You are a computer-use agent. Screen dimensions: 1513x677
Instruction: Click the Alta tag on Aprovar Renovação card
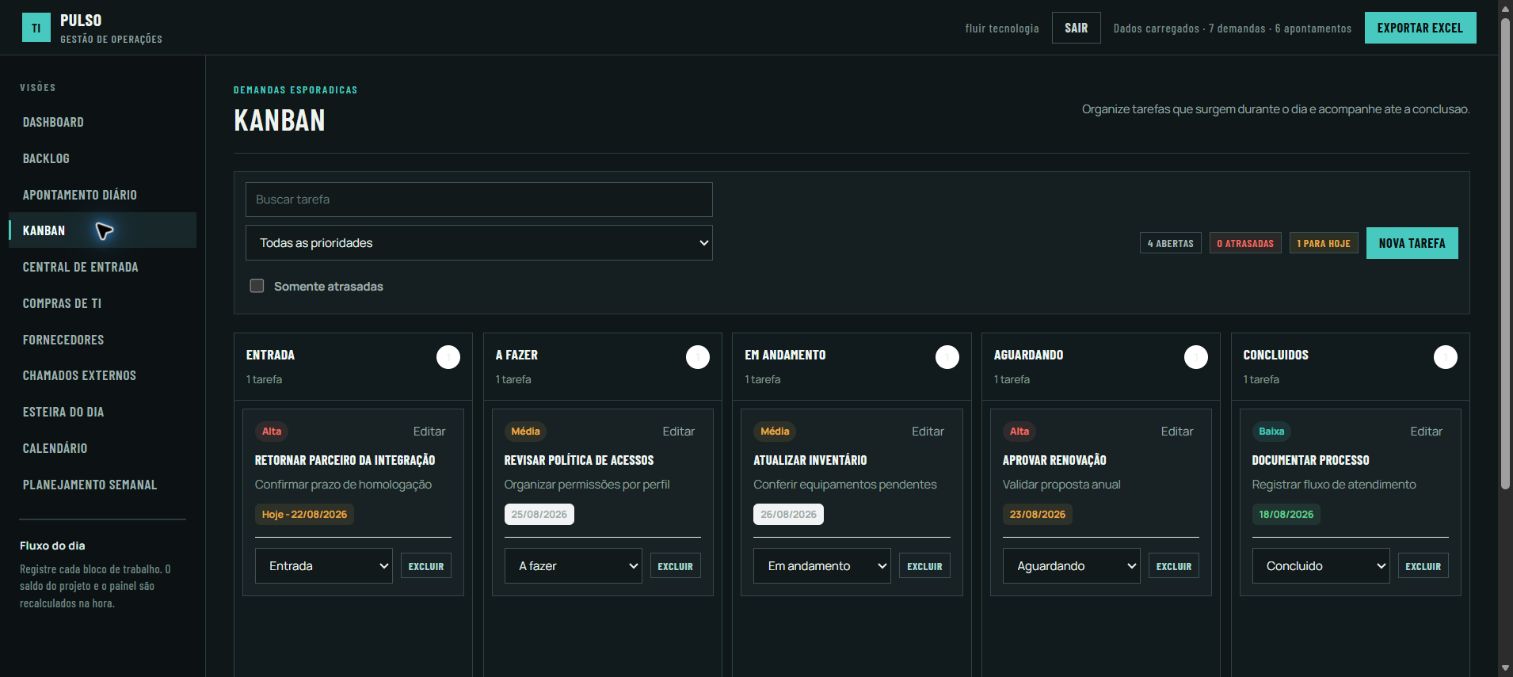1019,431
